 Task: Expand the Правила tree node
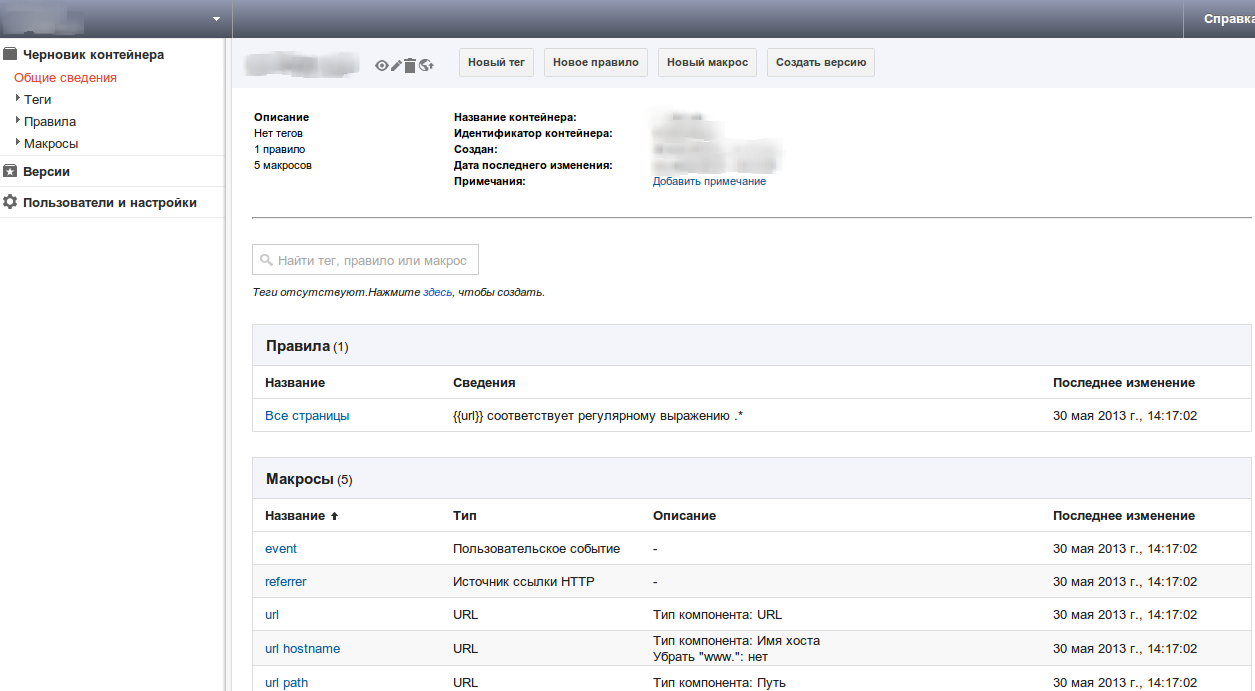pyautogui.click(x=18, y=121)
